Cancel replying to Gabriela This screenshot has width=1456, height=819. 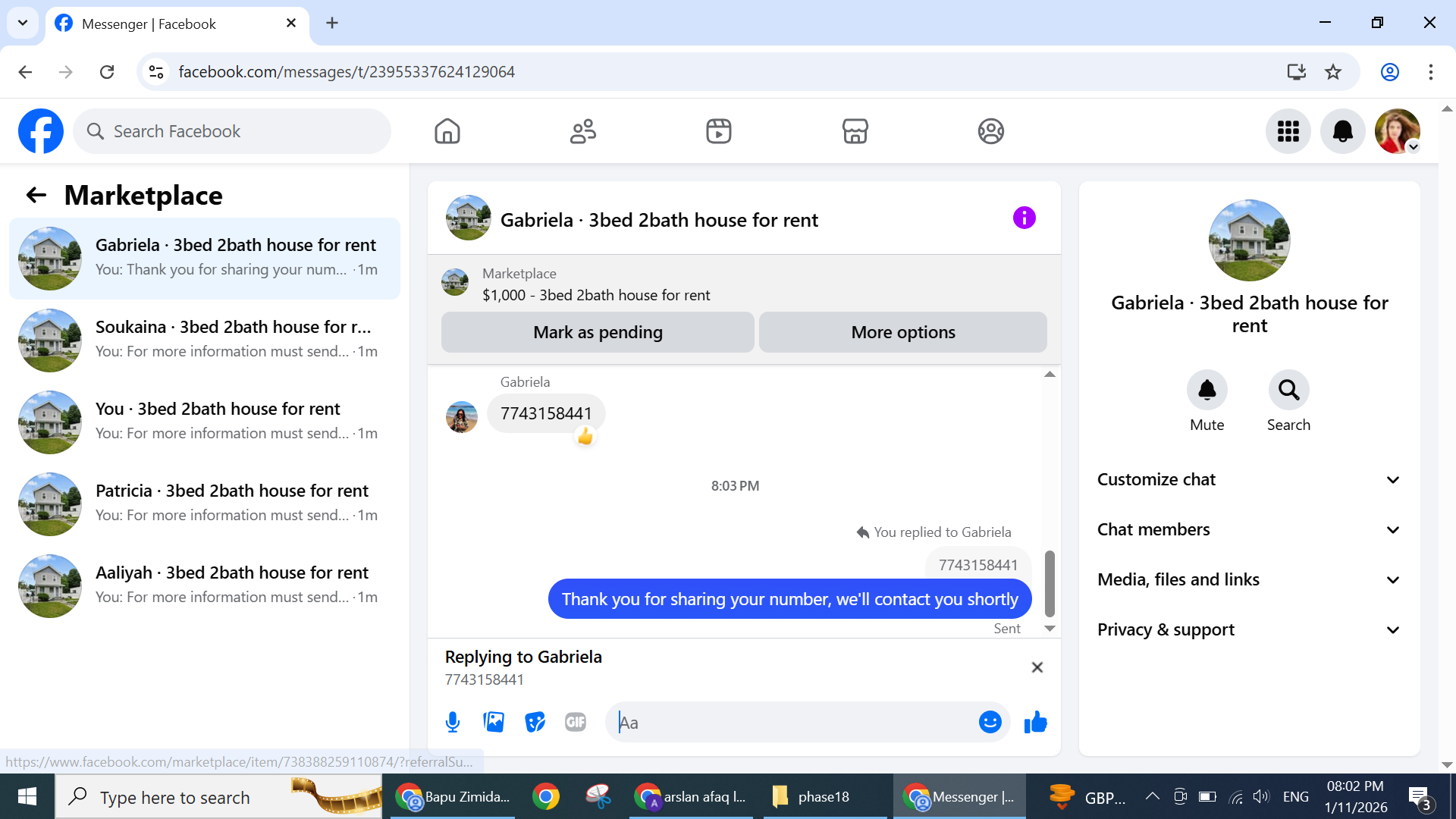[x=1037, y=667]
